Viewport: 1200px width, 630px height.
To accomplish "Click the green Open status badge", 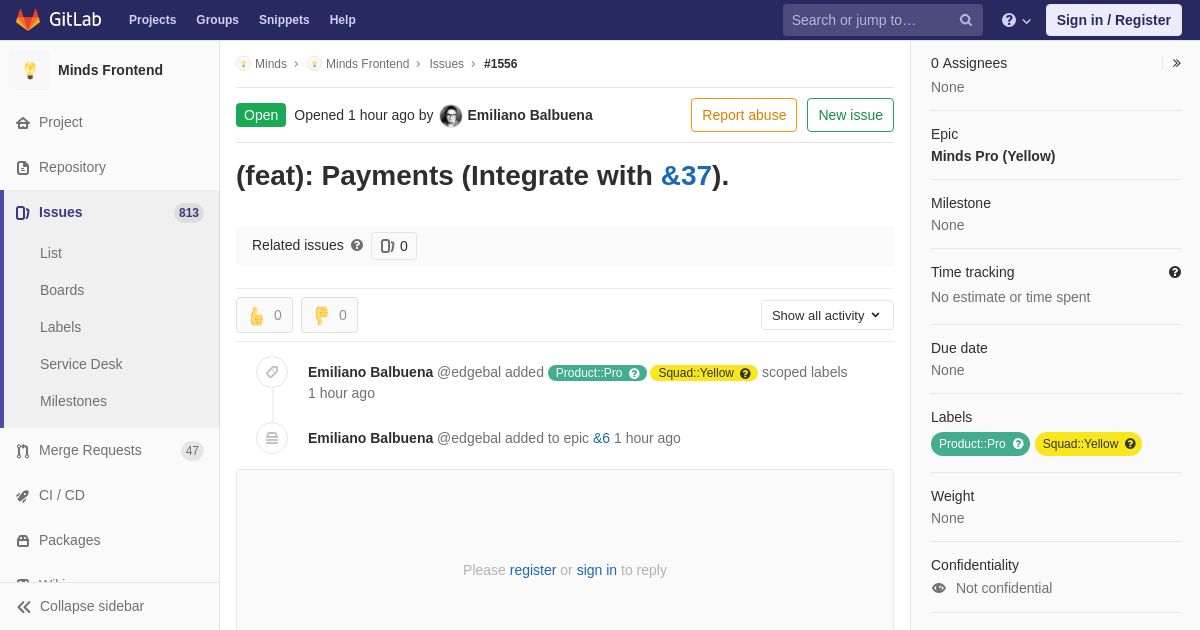I will click(261, 115).
